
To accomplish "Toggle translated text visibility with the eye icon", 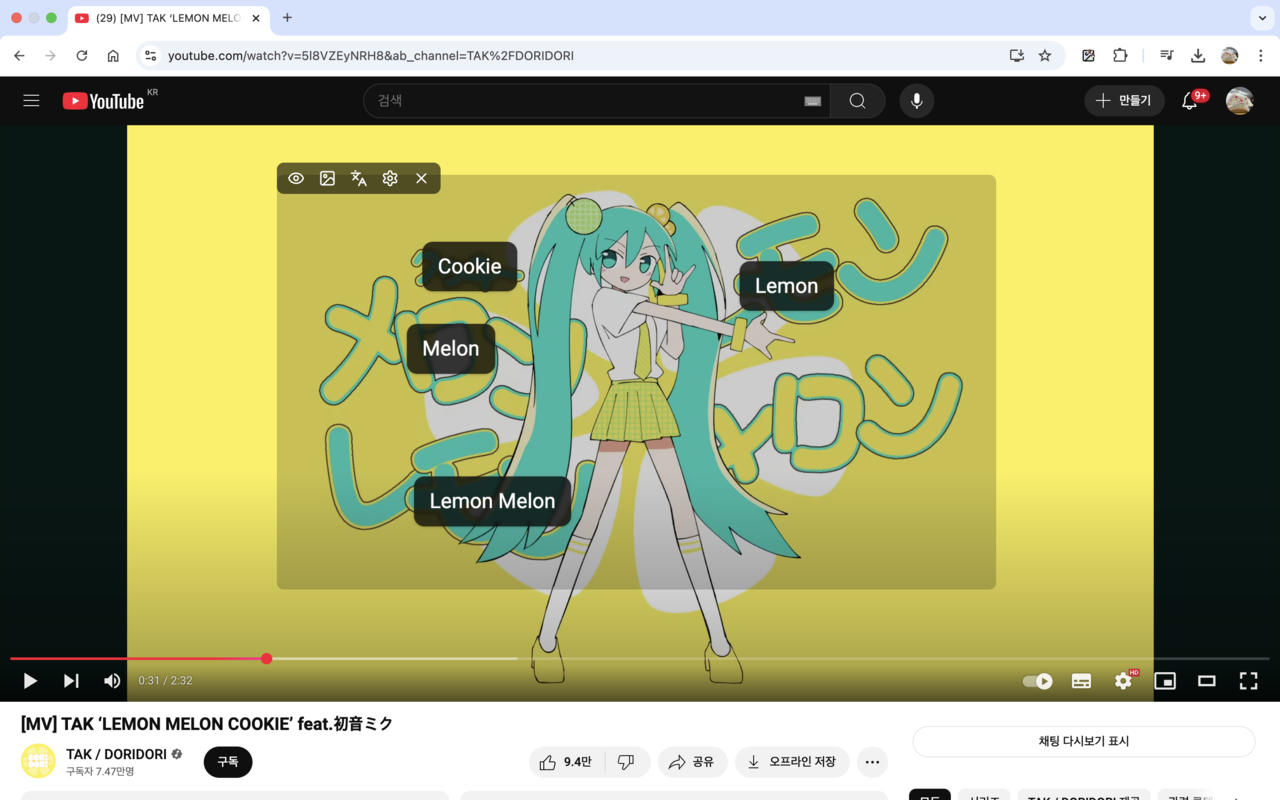I will [x=296, y=178].
